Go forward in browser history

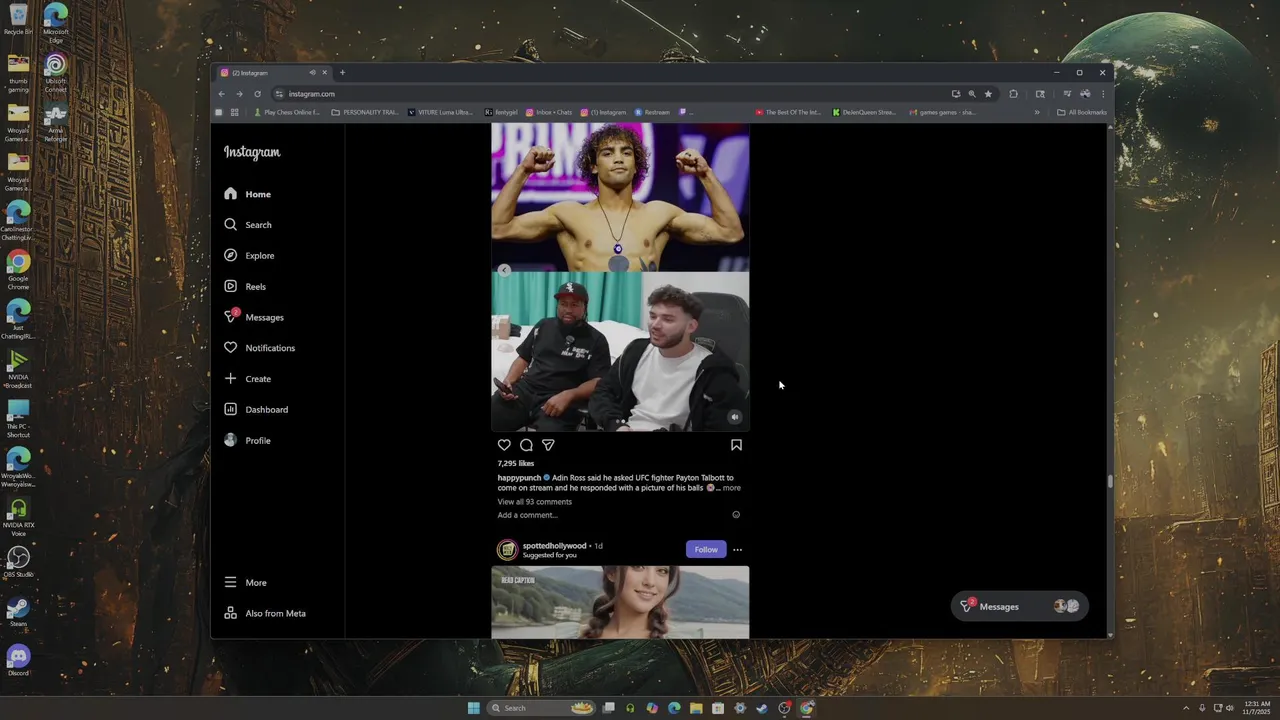[x=239, y=94]
